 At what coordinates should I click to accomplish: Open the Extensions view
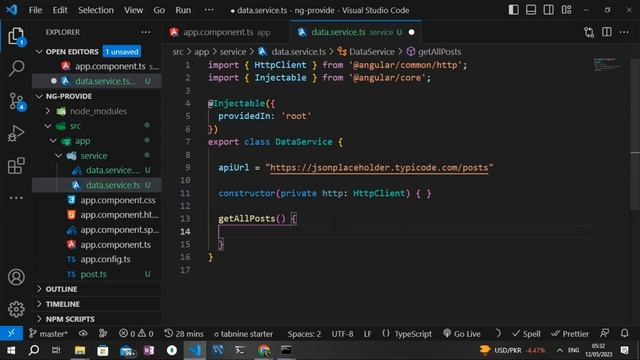(x=16, y=166)
